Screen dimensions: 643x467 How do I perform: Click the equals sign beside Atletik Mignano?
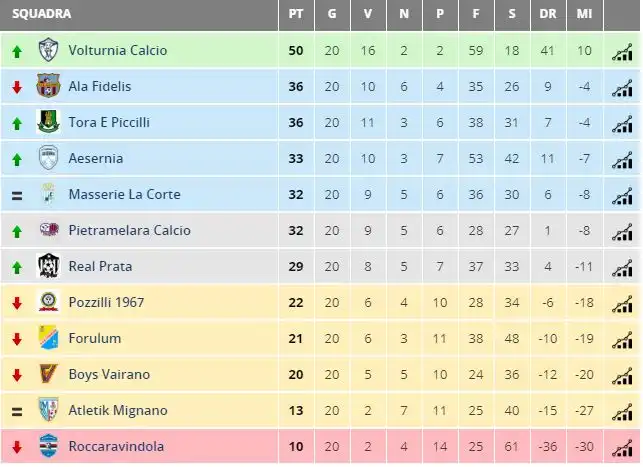point(17,411)
